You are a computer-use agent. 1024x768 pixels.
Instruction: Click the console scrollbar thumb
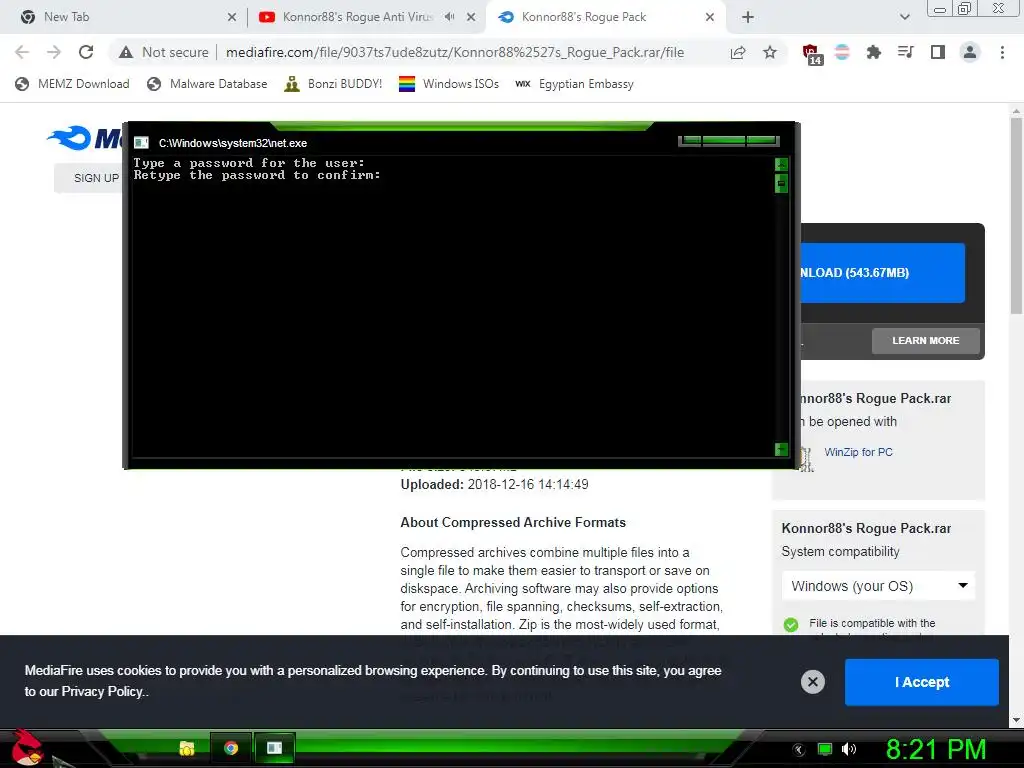pyautogui.click(x=781, y=184)
